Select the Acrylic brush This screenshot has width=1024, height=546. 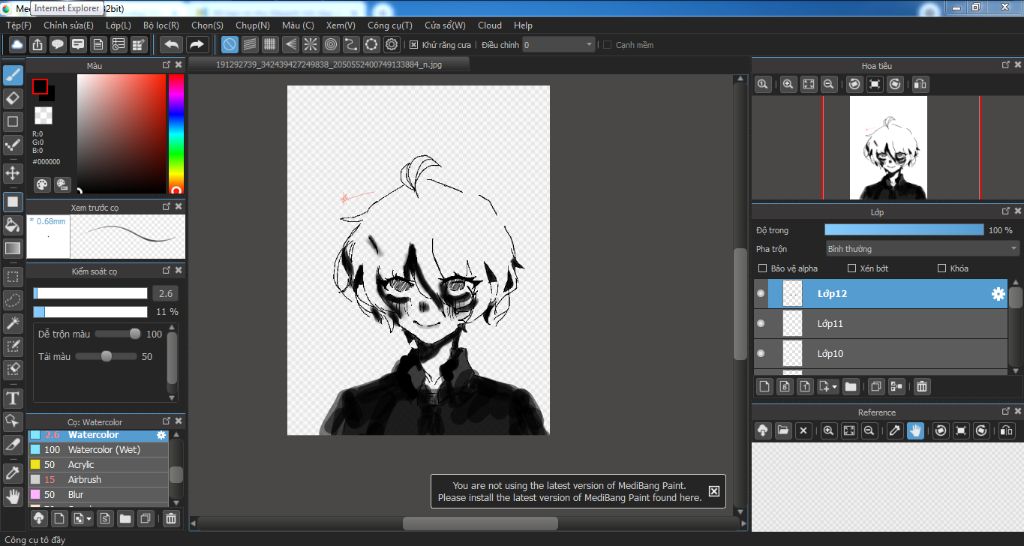point(98,464)
